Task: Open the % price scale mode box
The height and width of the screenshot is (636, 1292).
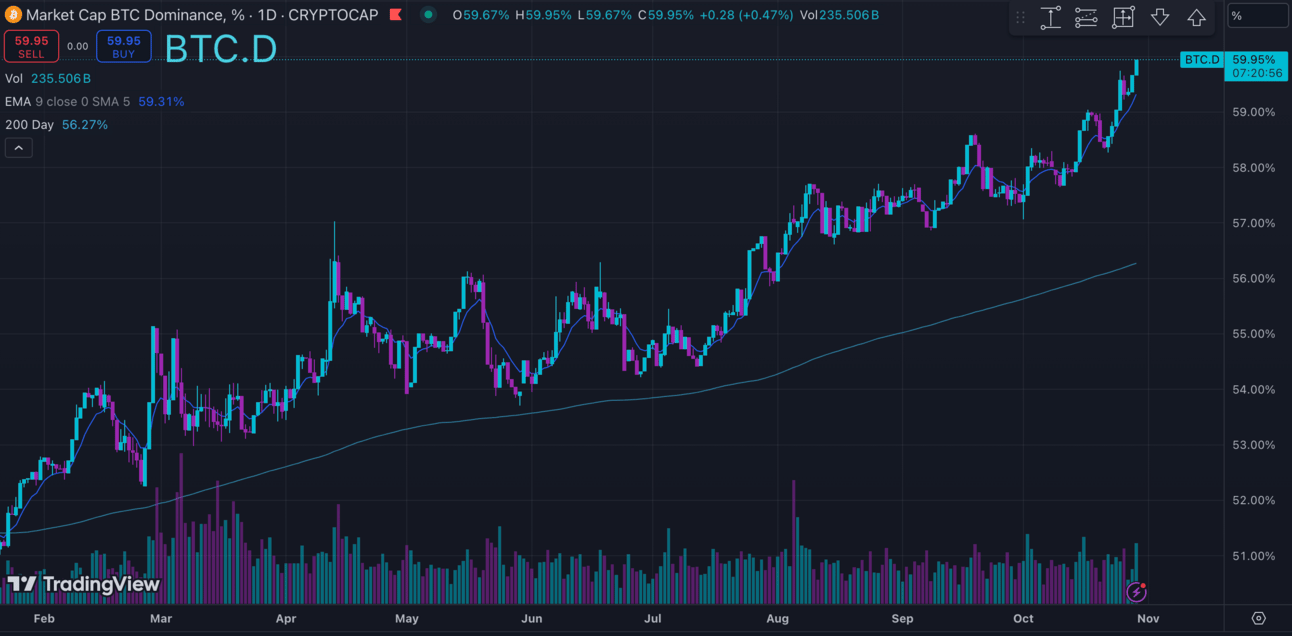Action: click(x=1258, y=15)
